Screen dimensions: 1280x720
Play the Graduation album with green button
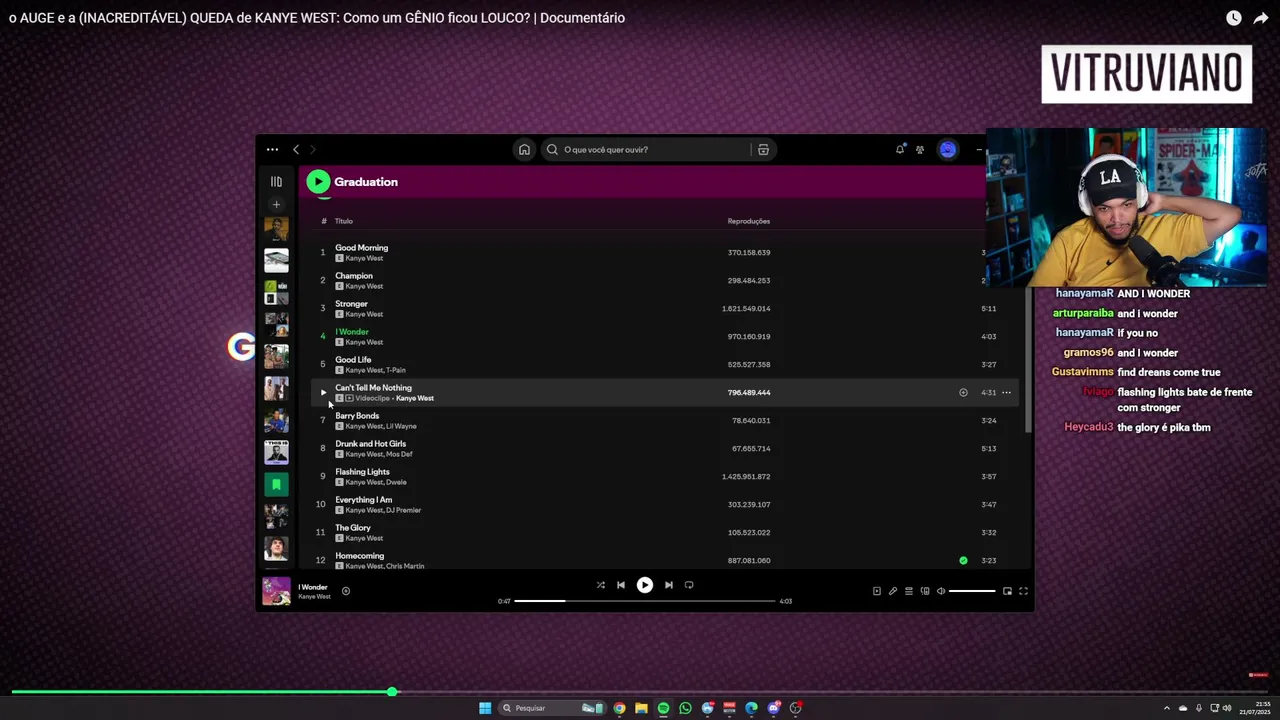(x=318, y=182)
